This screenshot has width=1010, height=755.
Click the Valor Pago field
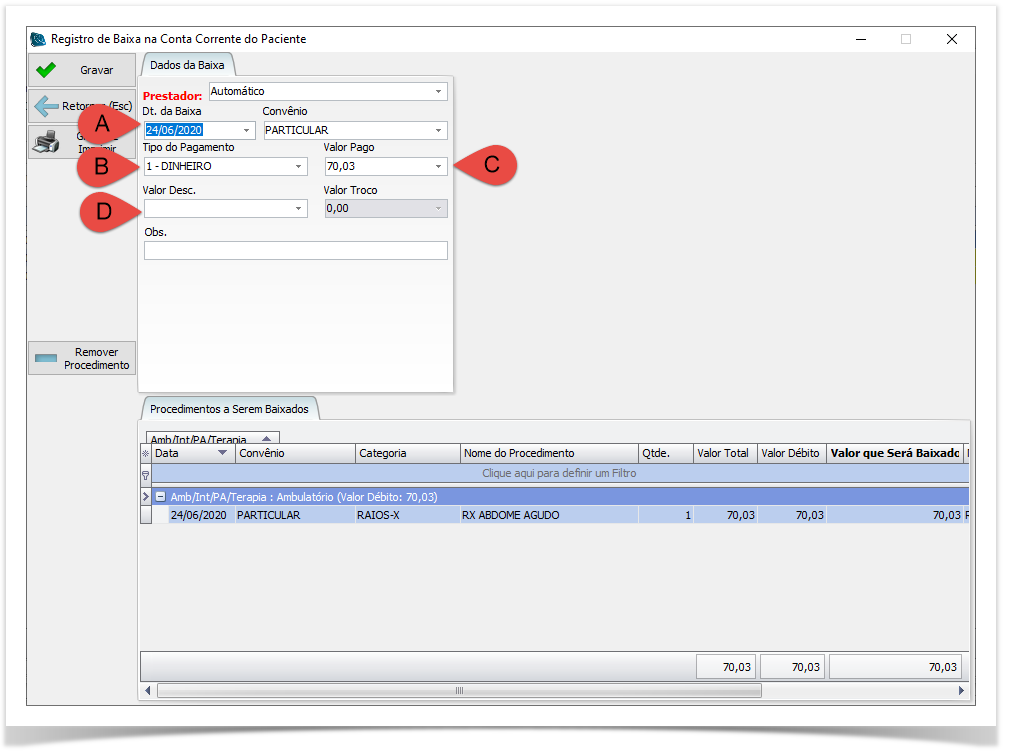point(378,167)
